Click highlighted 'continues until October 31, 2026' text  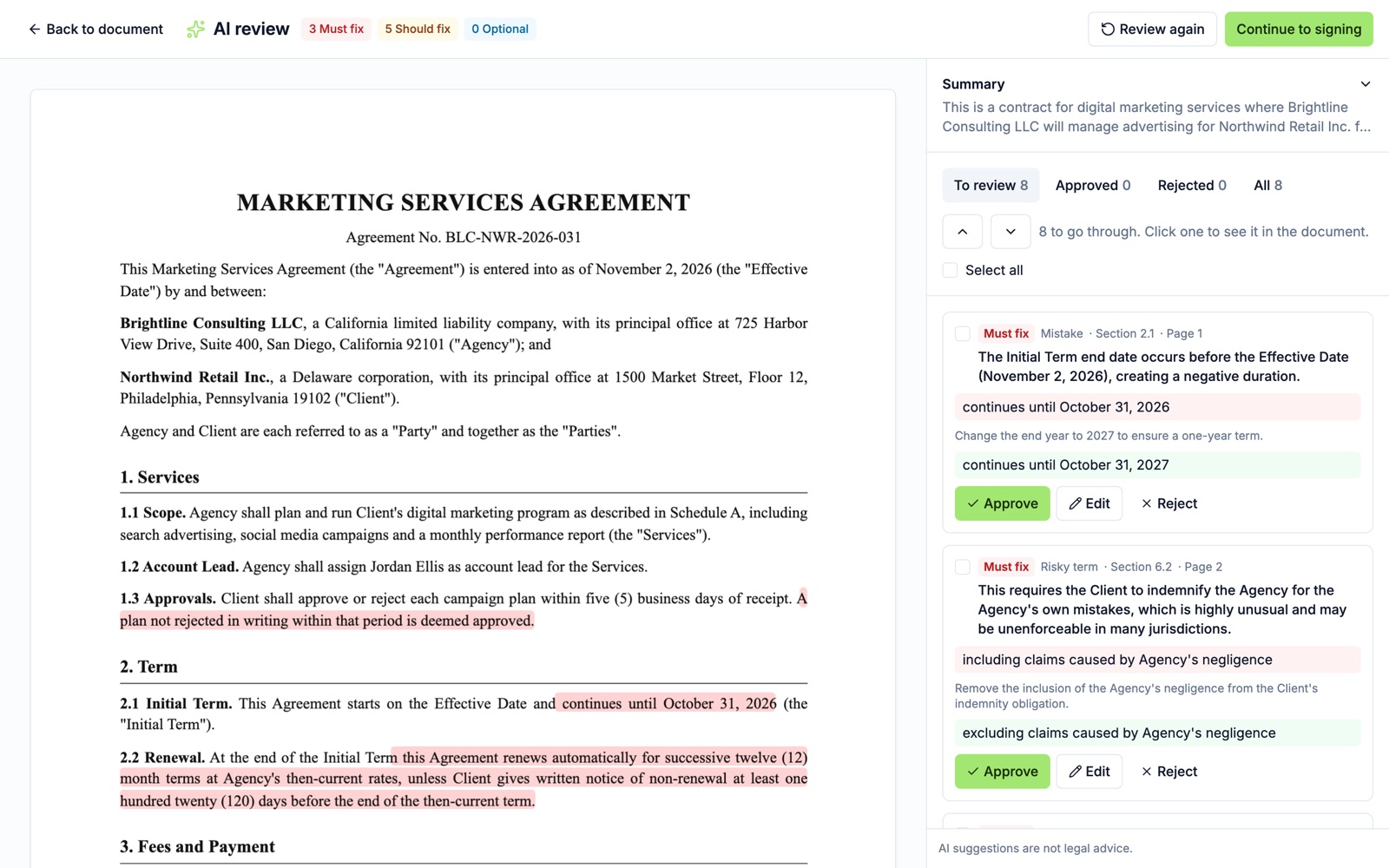pyautogui.click(x=668, y=704)
